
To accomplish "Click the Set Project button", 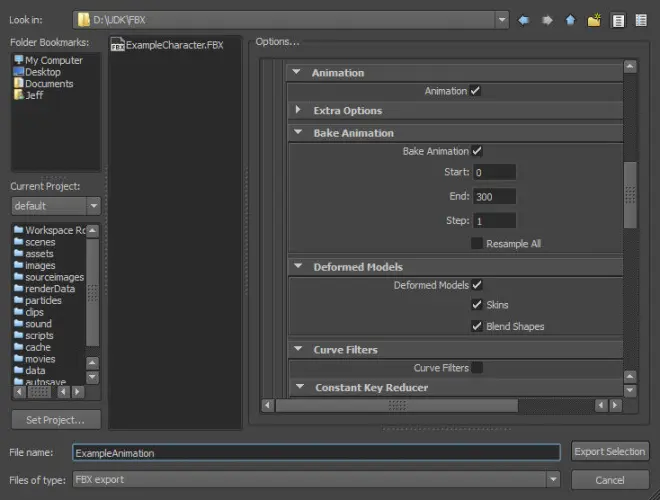I will 56,420.
